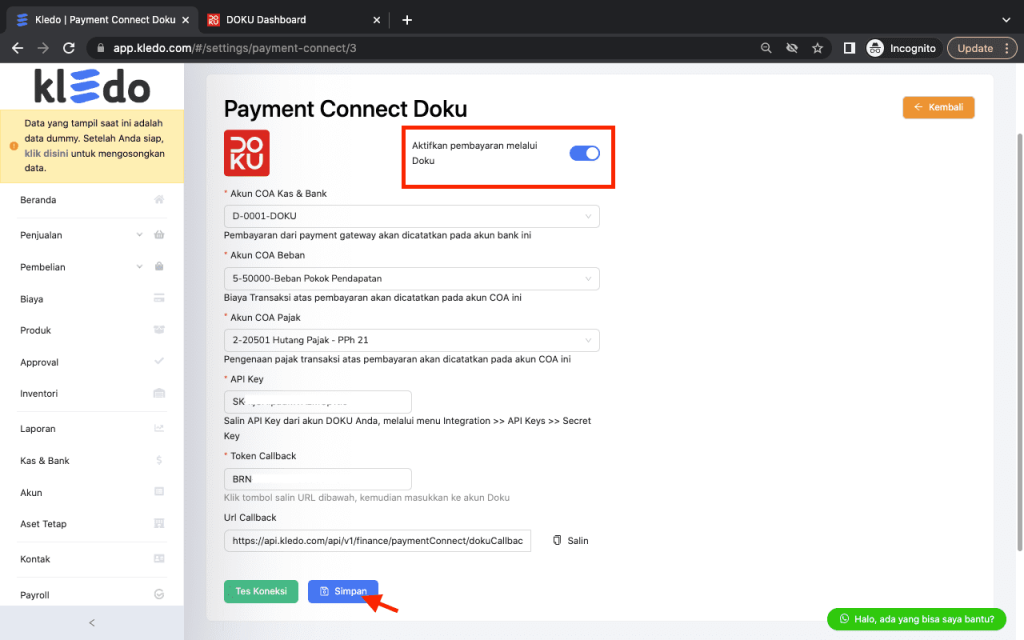
Task: Expand Penjualan menu chevron
Action: click(x=139, y=235)
